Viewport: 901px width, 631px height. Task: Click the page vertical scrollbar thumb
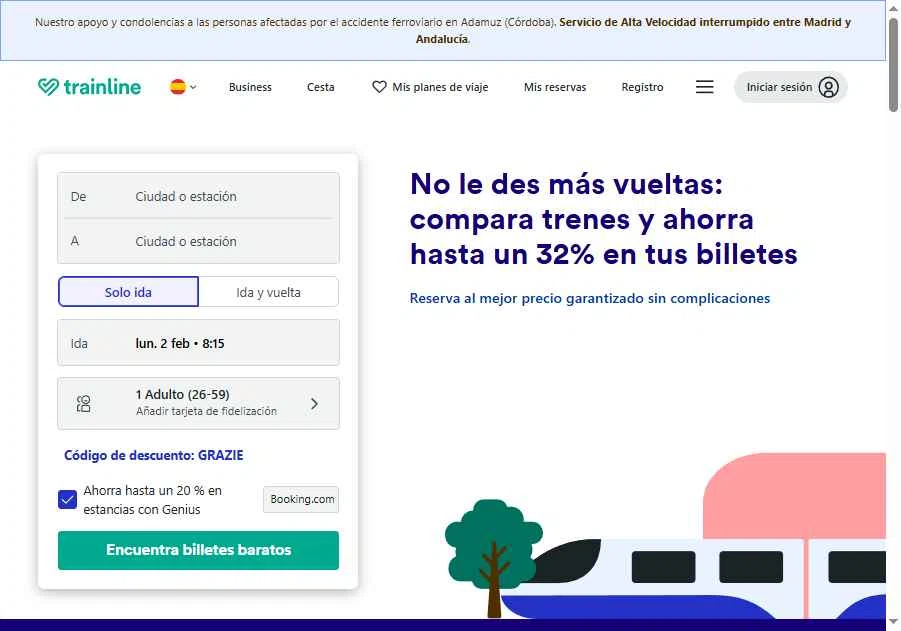pos(893,64)
